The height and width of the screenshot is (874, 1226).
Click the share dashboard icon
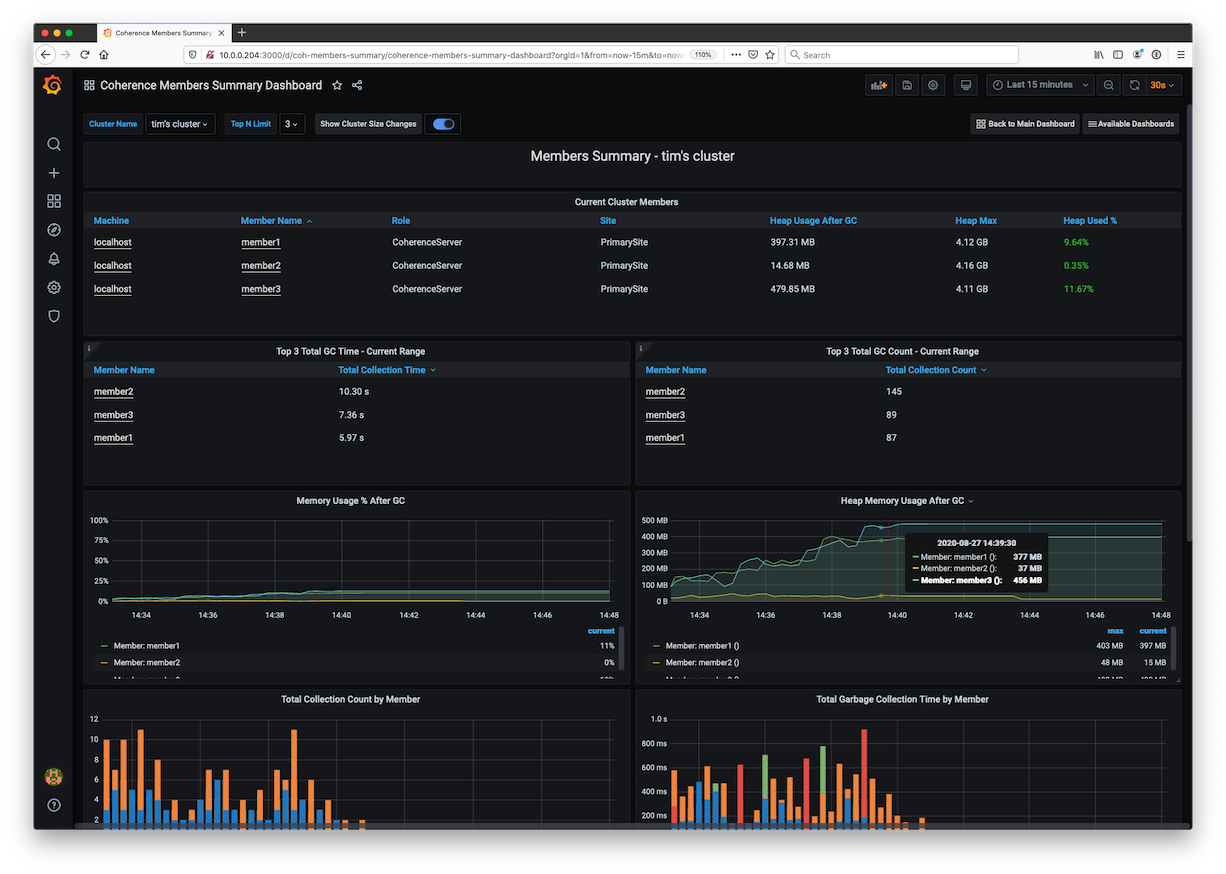357,86
